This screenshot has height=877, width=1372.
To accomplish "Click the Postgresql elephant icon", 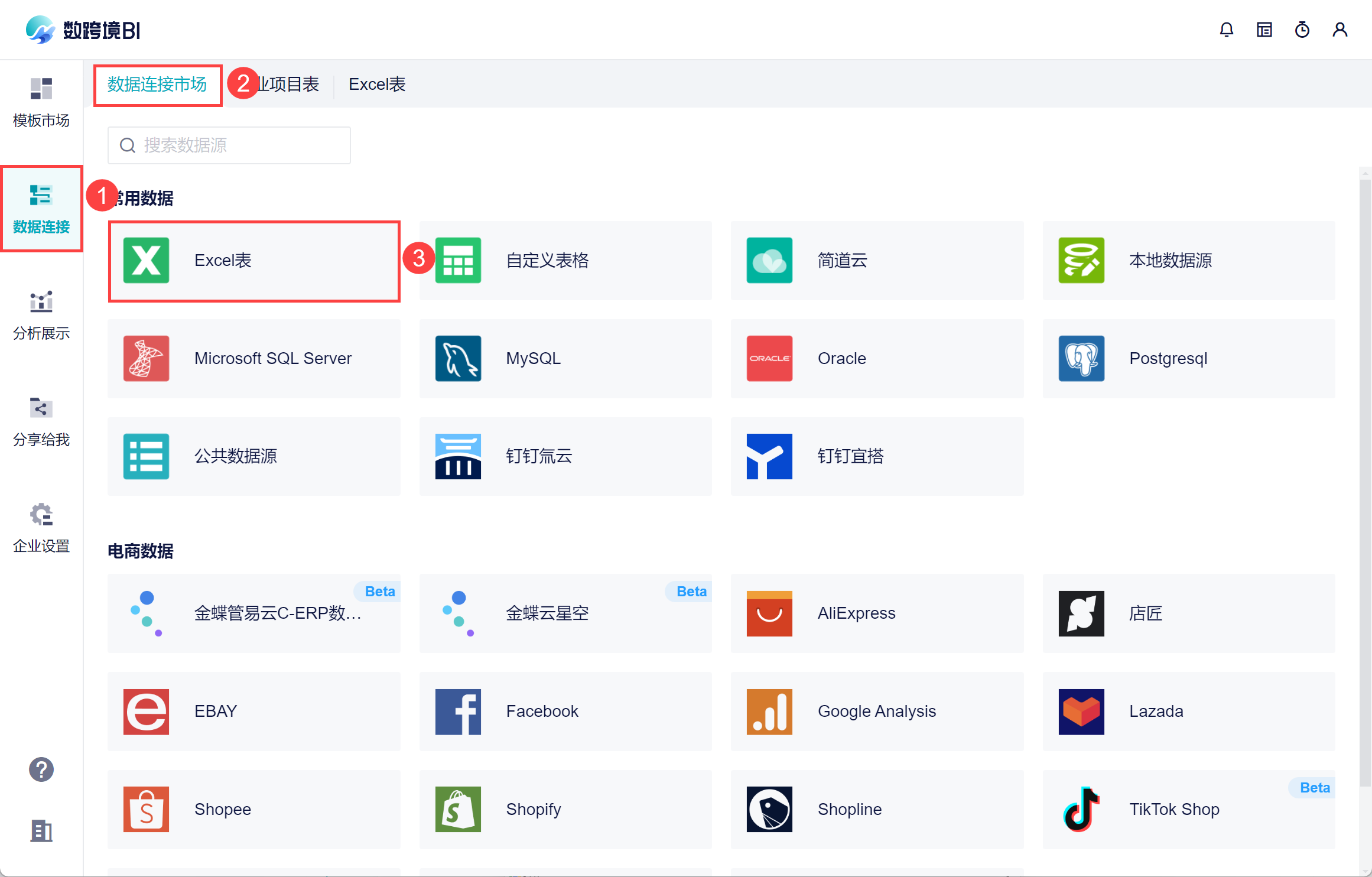I will coord(1081,359).
